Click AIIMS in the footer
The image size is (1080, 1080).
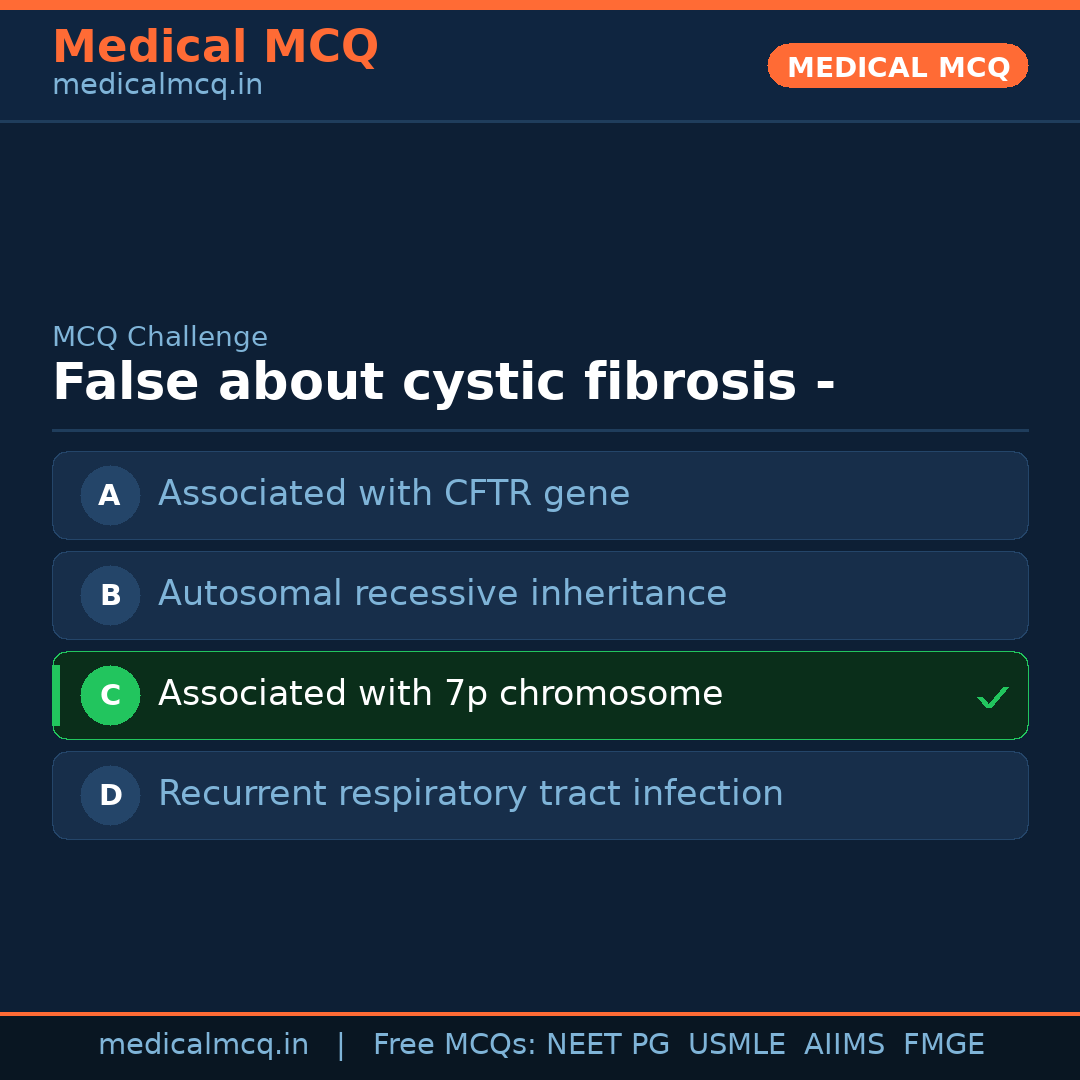pos(844,1045)
